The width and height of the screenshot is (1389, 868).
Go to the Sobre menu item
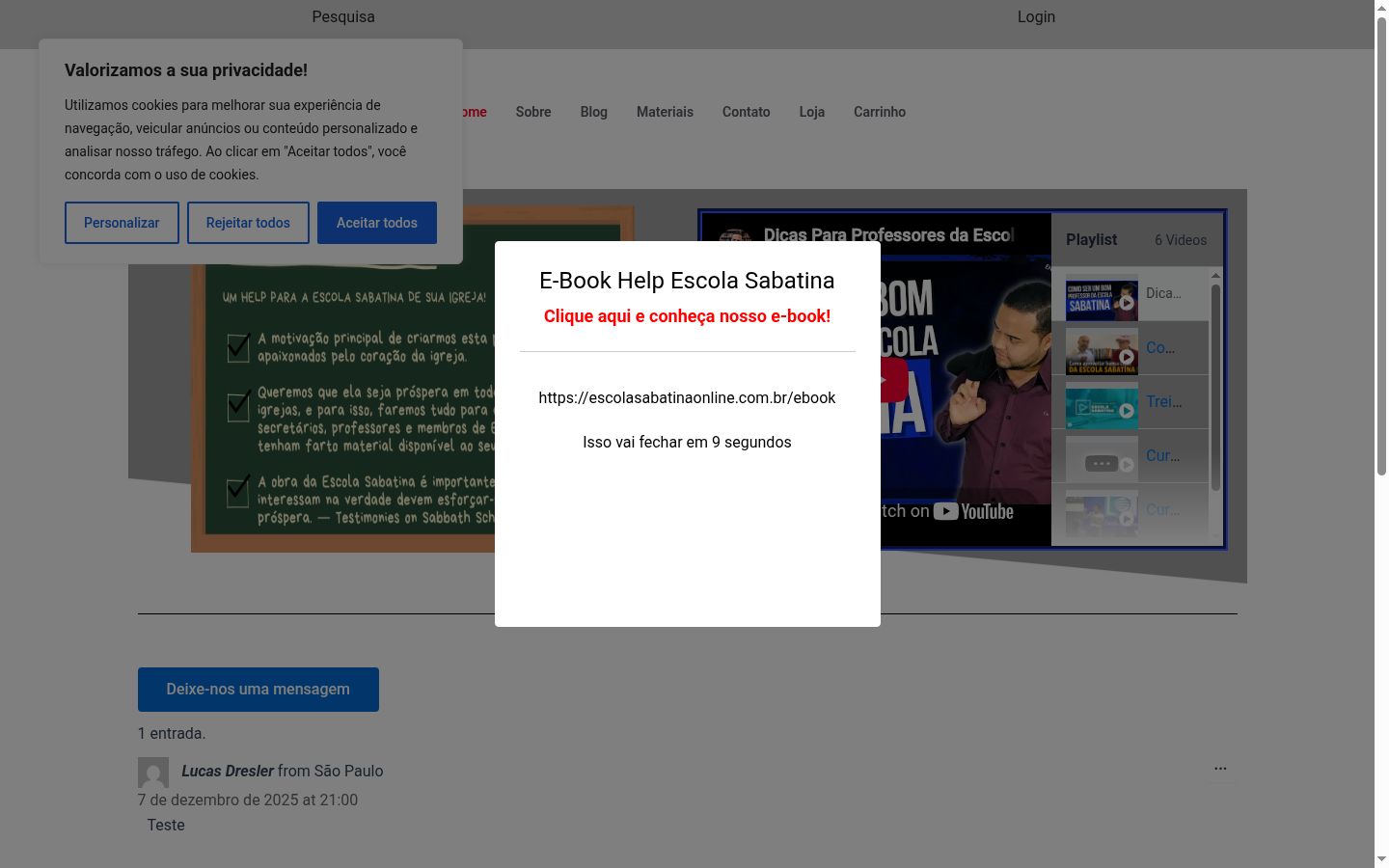point(533,112)
